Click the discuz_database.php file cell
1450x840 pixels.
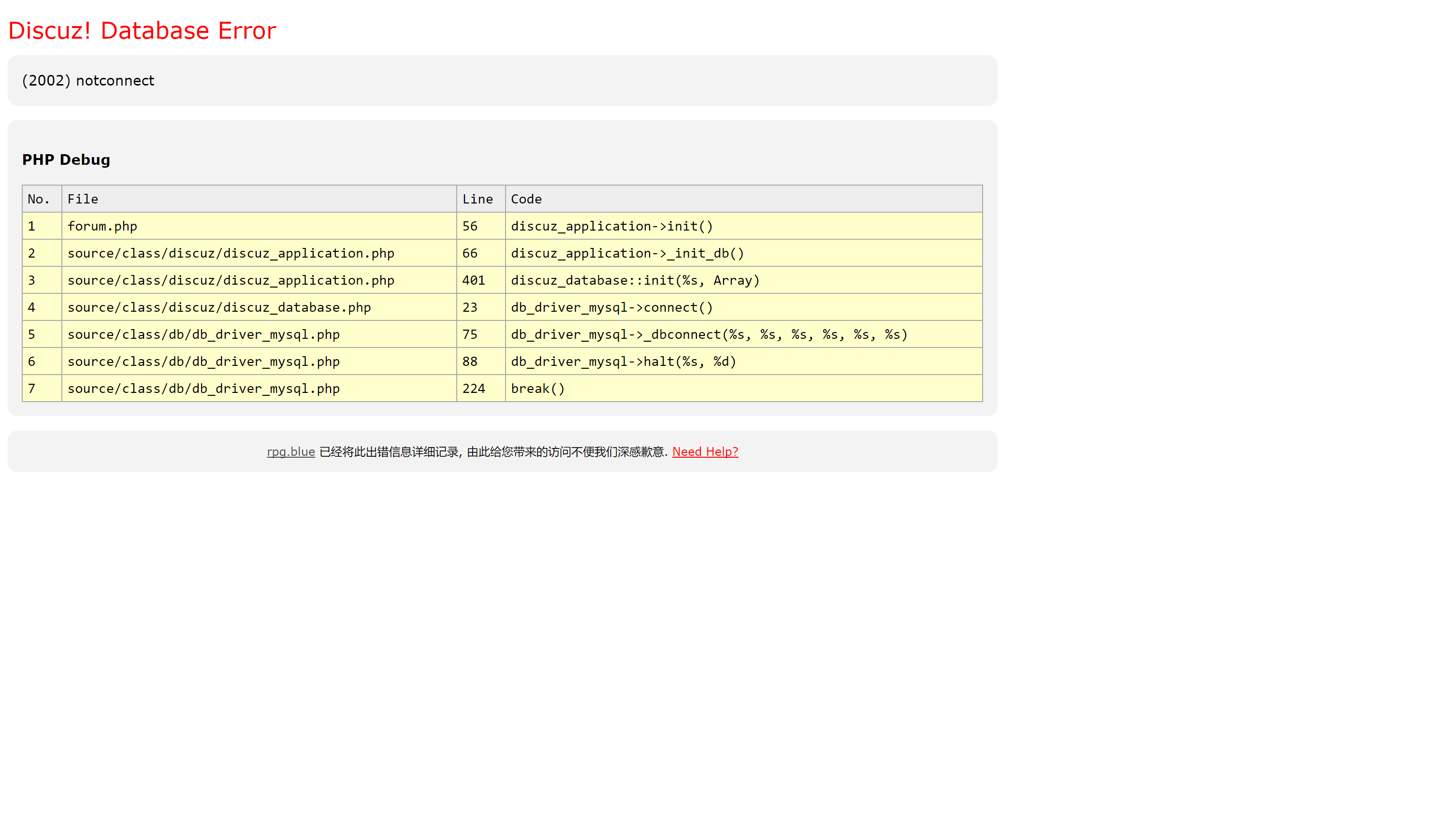[259, 307]
